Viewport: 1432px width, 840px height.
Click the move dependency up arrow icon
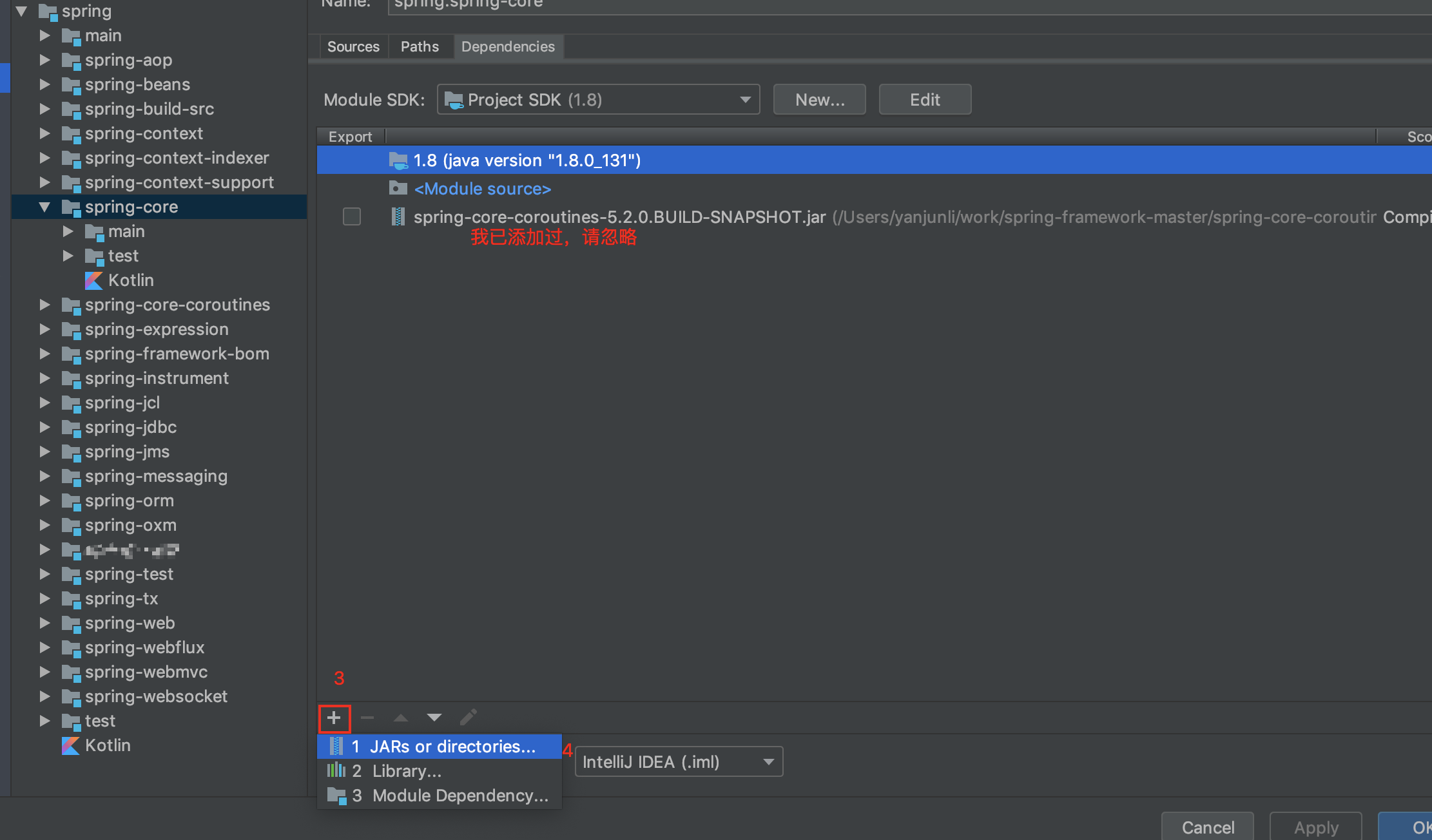[401, 717]
